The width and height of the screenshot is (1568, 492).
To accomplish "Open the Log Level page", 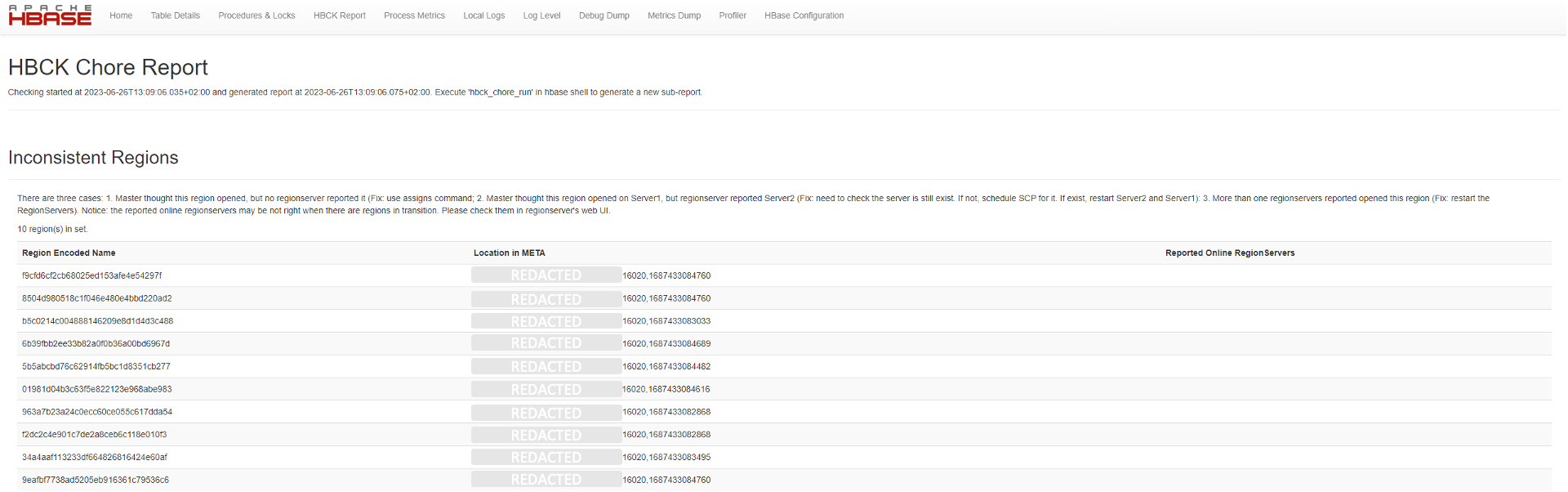I will [x=541, y=16].
